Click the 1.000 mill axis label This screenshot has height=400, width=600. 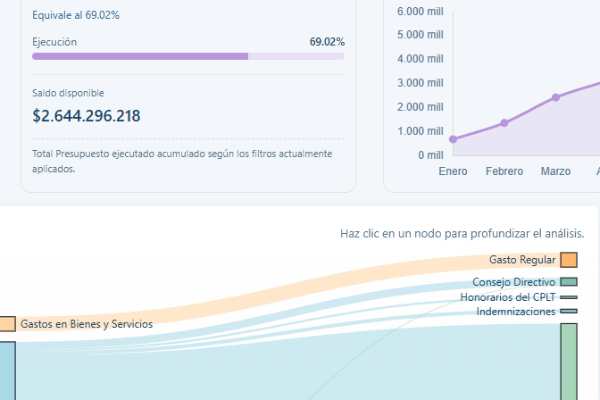420,131
